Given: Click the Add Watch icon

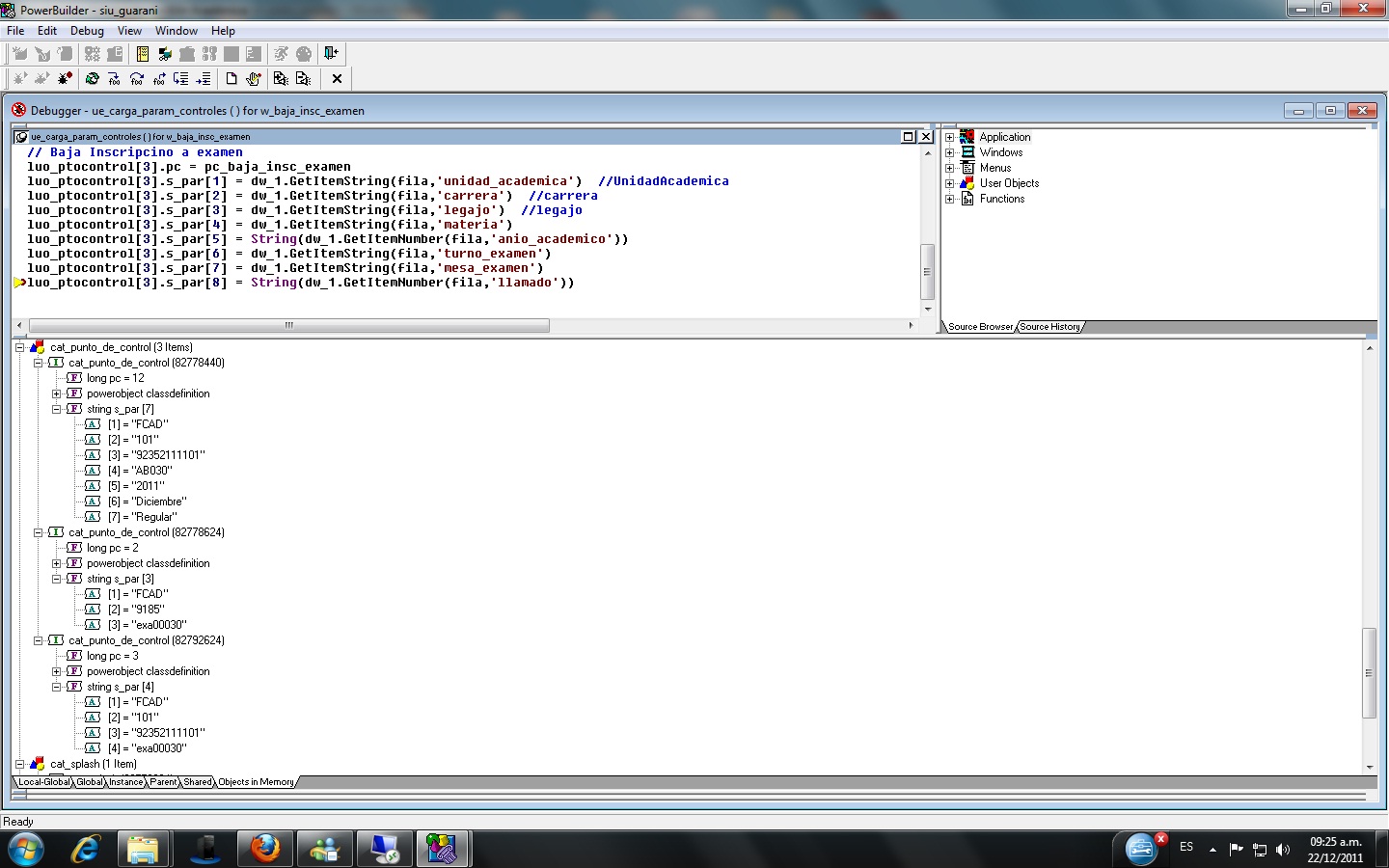Looking at the screenshot, I should click(281, 79).
